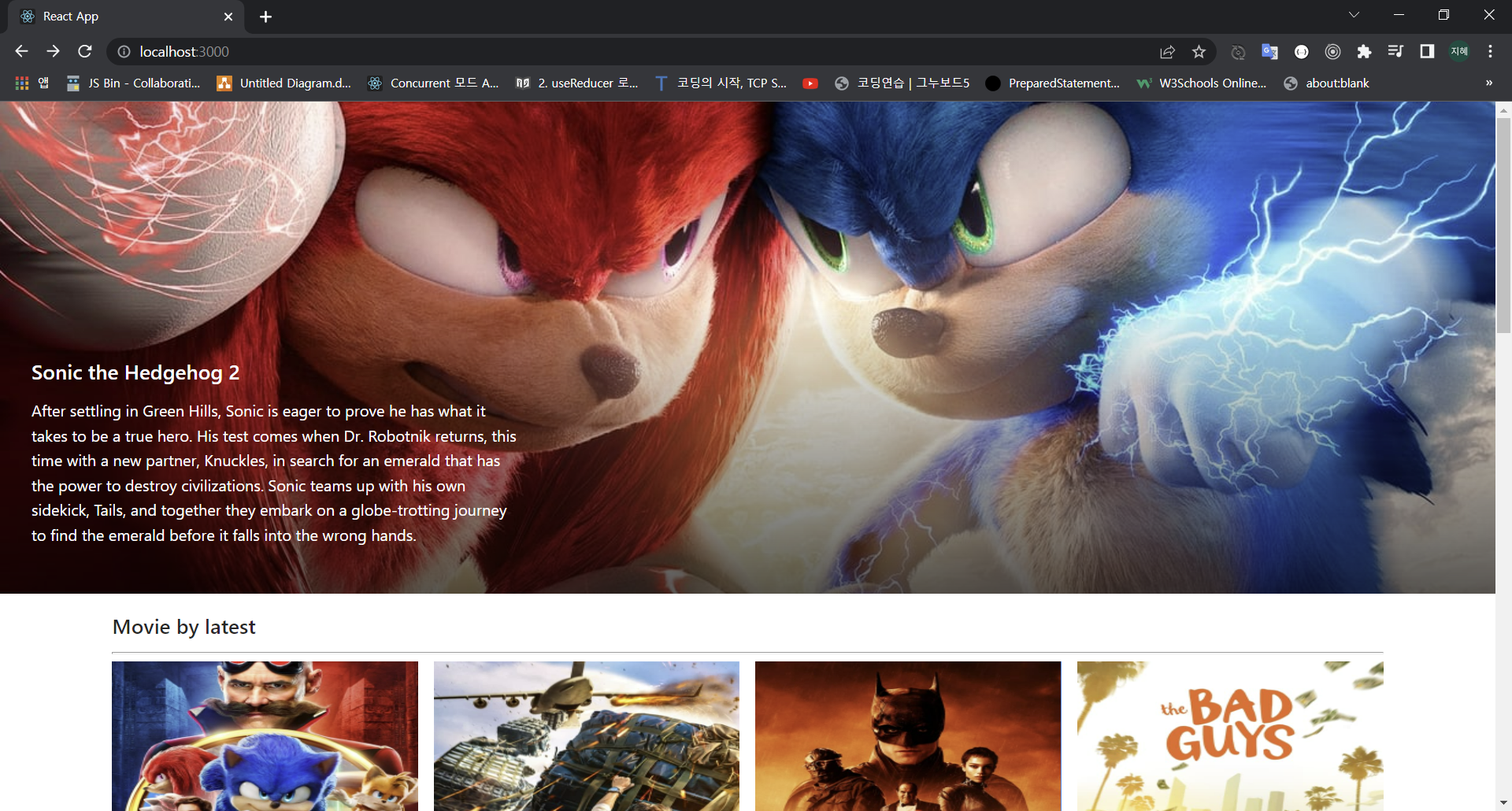Image resolution: width=1512 pixels, height=811 pixels.
Task: Click the white circle extension icon
Action: coord(1301,51)
